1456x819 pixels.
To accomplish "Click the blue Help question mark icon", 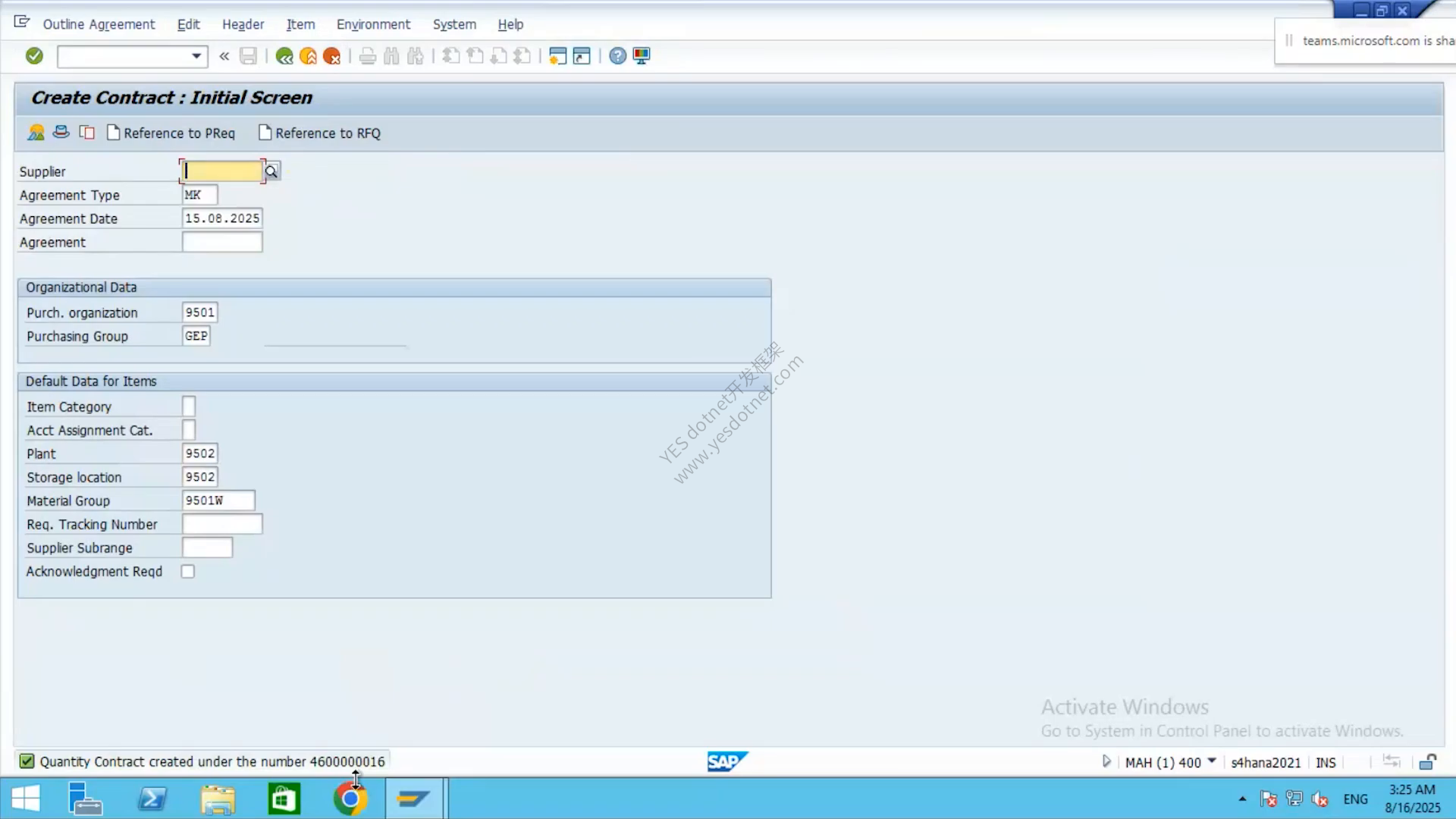I will 618,56.
